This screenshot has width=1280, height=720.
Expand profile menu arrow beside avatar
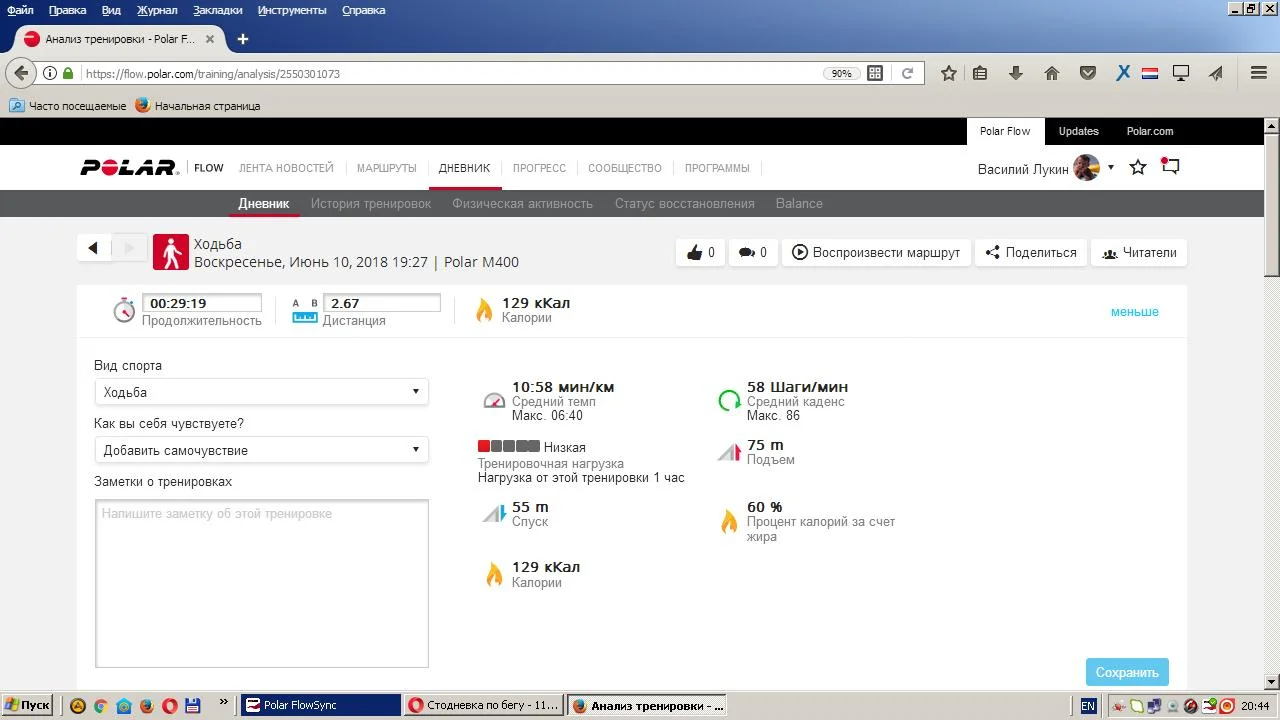[1110, 168]
